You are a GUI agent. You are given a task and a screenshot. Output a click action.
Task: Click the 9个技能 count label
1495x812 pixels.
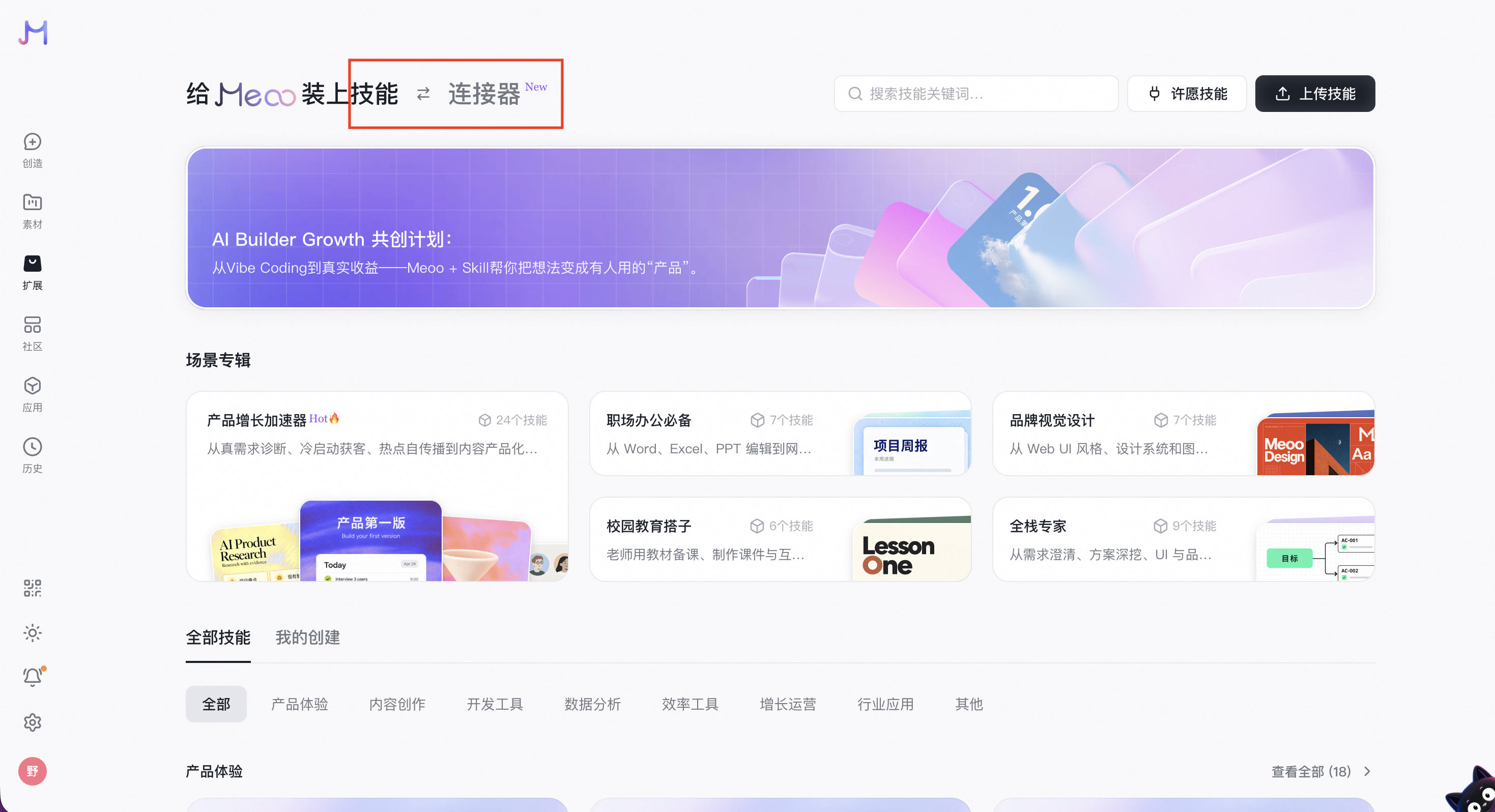click(1185, 526)
